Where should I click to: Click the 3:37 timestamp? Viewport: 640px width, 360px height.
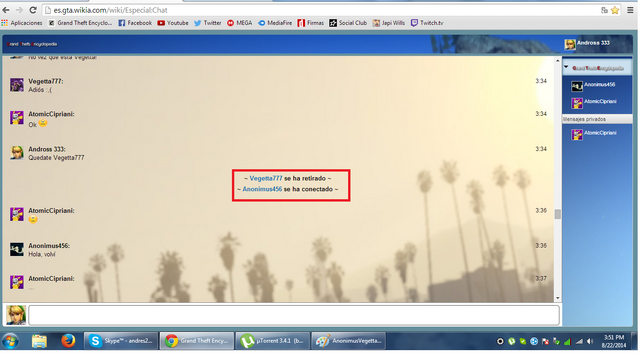click(541, 278)
